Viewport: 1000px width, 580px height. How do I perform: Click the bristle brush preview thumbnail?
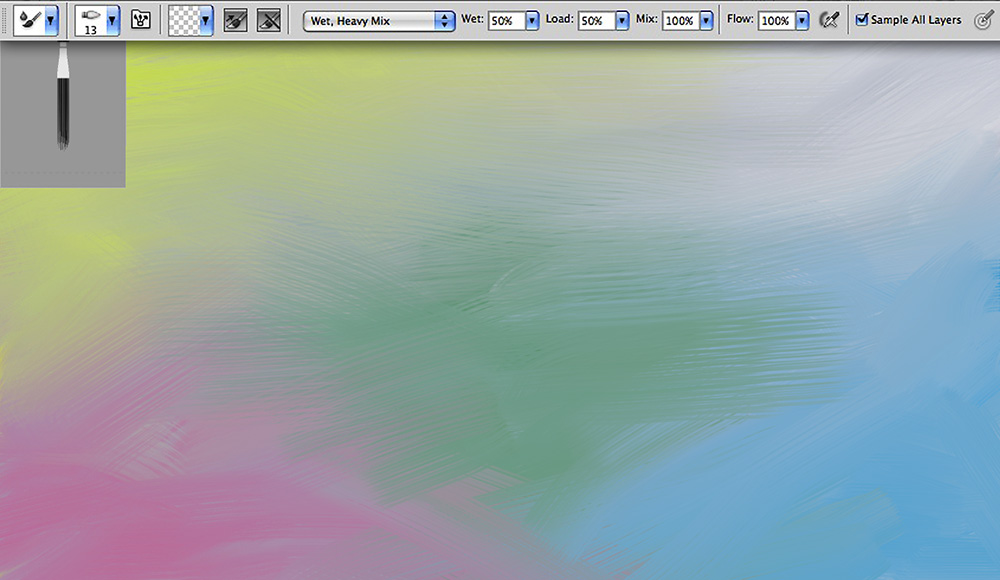click(x=62, y=114)
